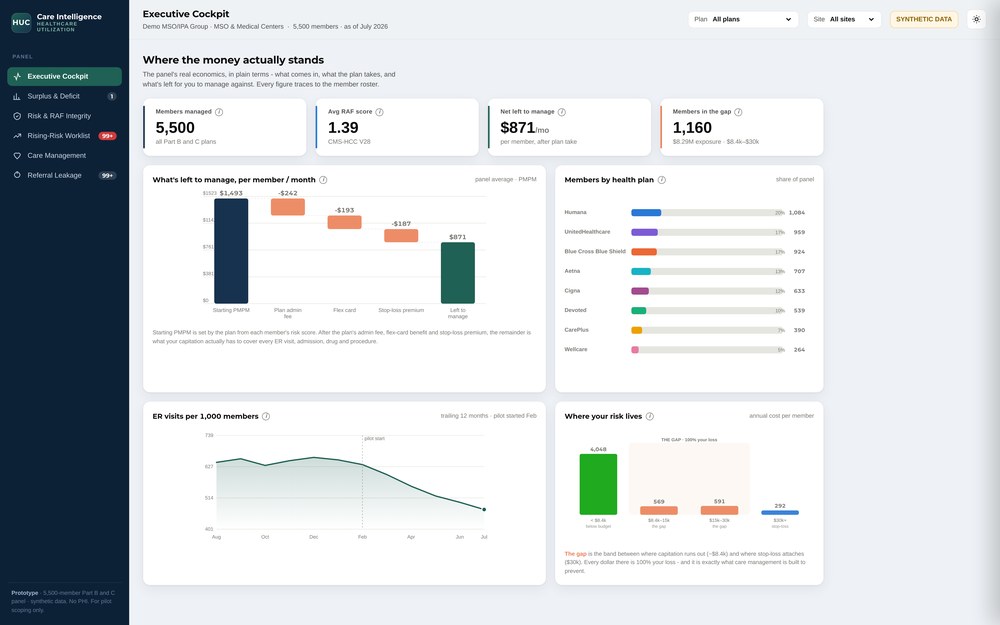The height and width of the screenshot is (625, 1000).
Task: Toggle the light/dark theme sun icon
Action: [x=976, y=19]
